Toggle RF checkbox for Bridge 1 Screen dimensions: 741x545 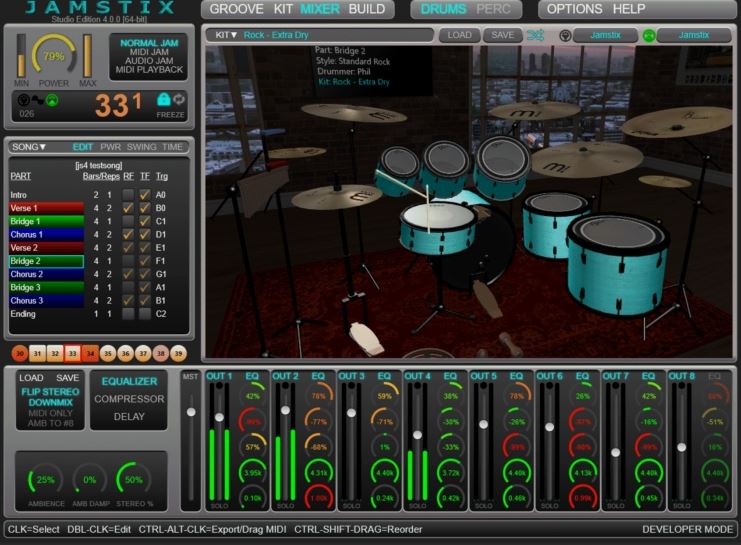128,221
